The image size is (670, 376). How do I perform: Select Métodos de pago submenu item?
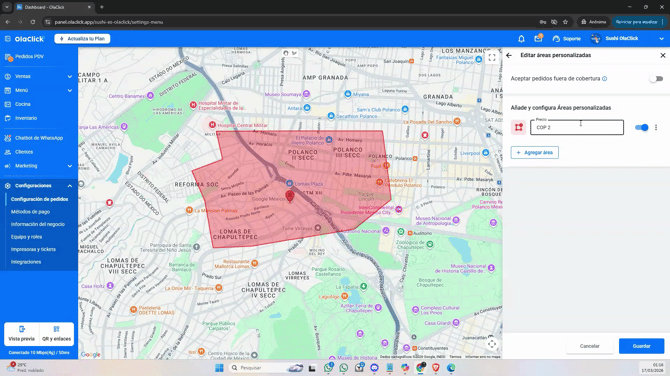tap(30, 212)
